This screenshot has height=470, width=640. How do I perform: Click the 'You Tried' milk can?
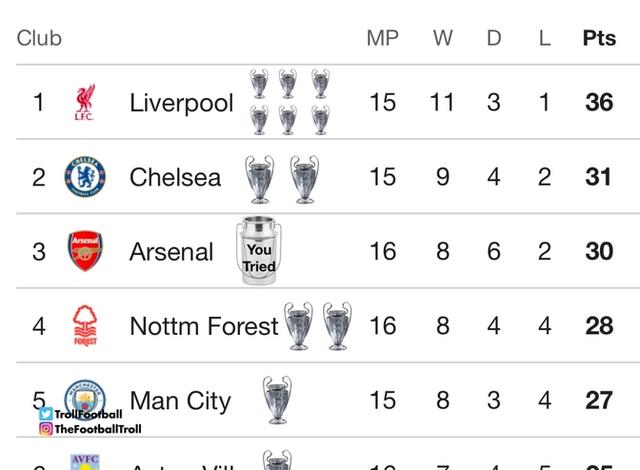[258, 250]
